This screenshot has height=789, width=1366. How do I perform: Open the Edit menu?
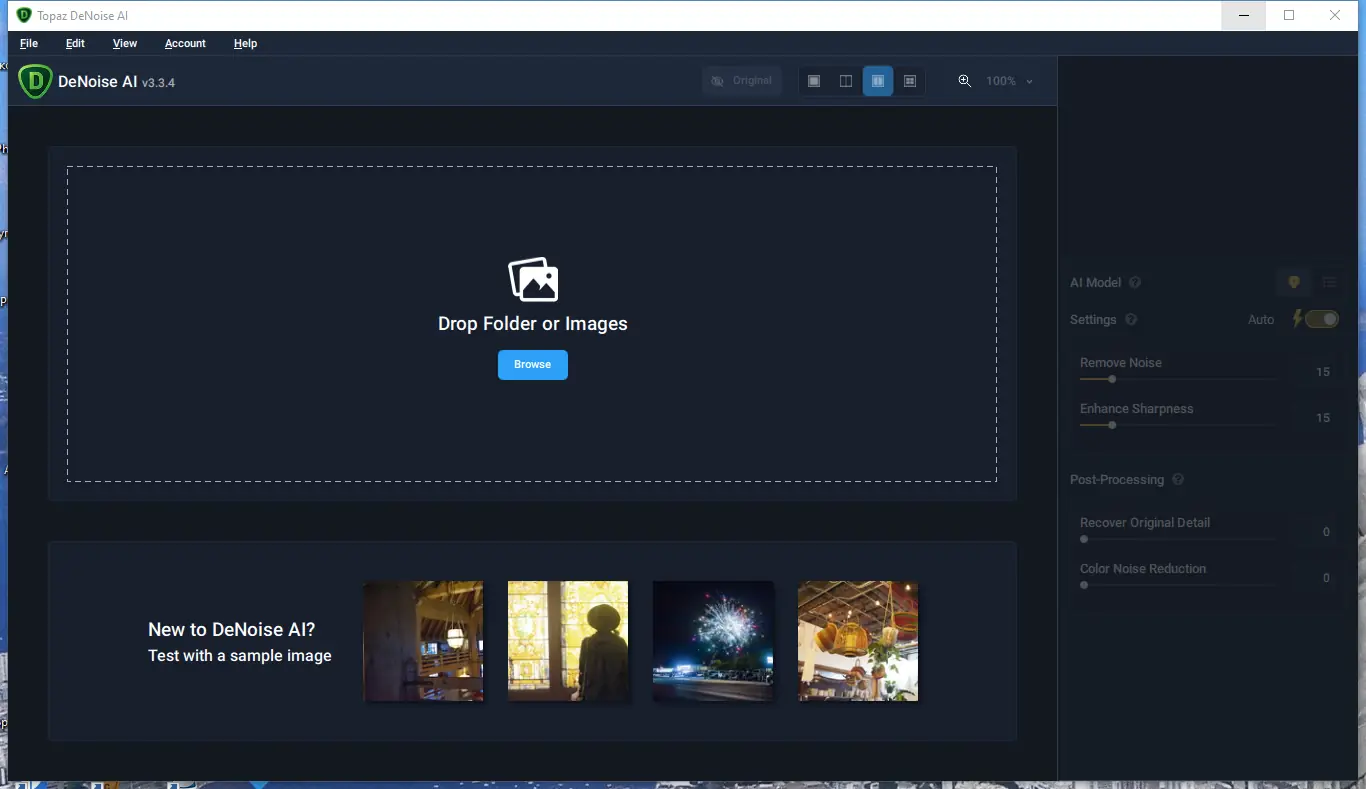coord(75,43)
